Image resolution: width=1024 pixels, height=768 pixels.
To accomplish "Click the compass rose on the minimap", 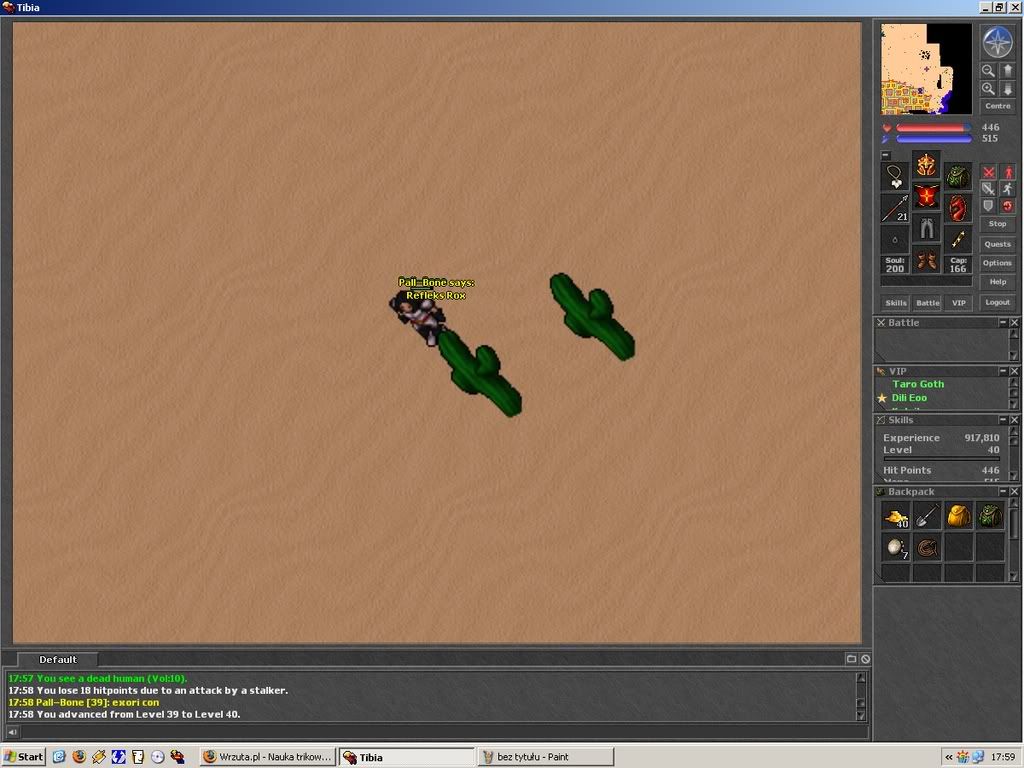I will coord(997,42).
